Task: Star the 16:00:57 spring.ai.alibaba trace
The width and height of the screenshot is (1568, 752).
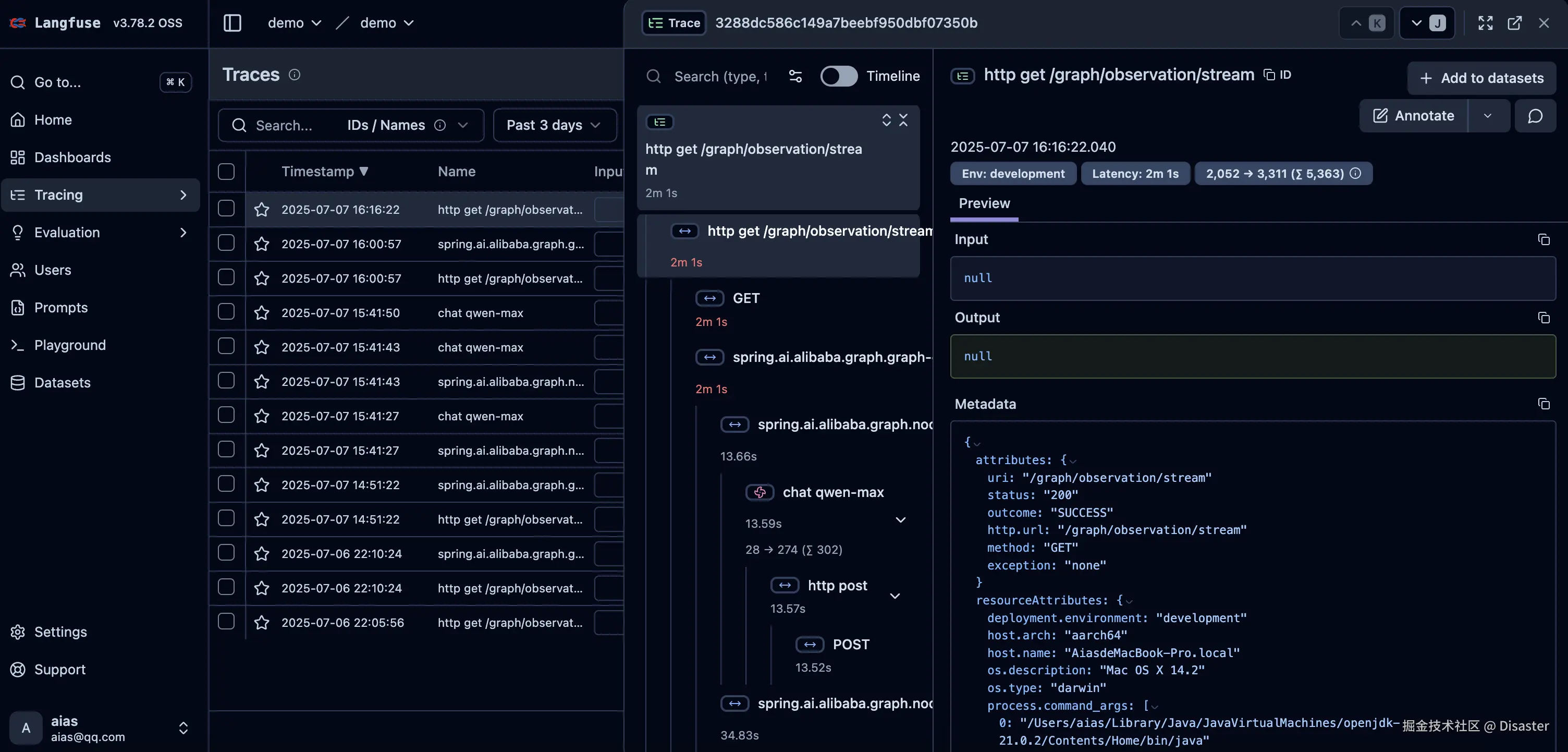Action: 262,244
